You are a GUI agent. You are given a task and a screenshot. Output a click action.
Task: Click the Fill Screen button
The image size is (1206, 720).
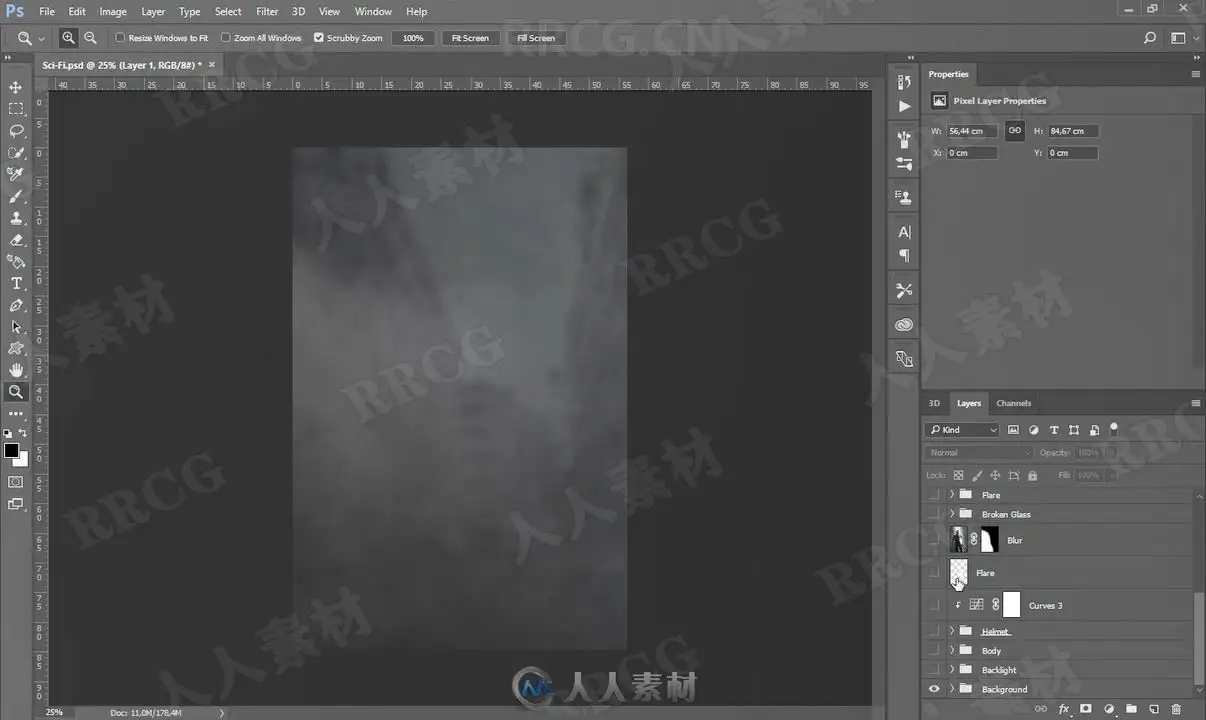pos(535,38)
